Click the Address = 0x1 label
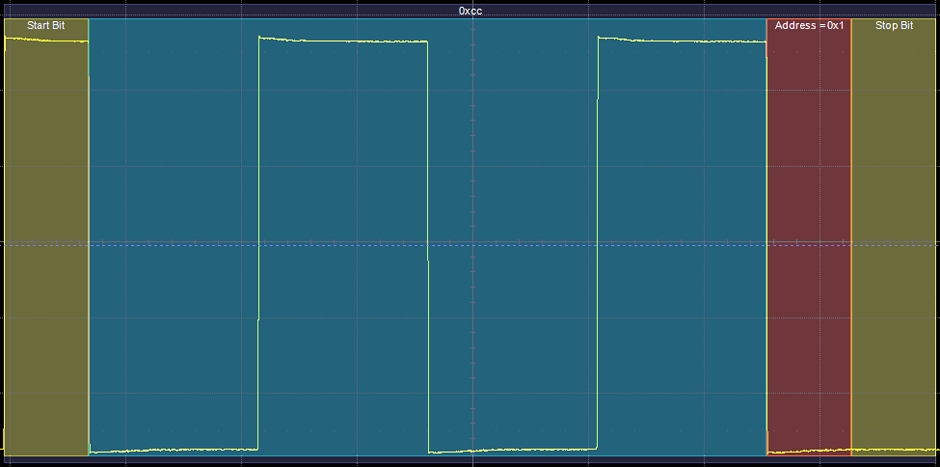 click(809, 25)
